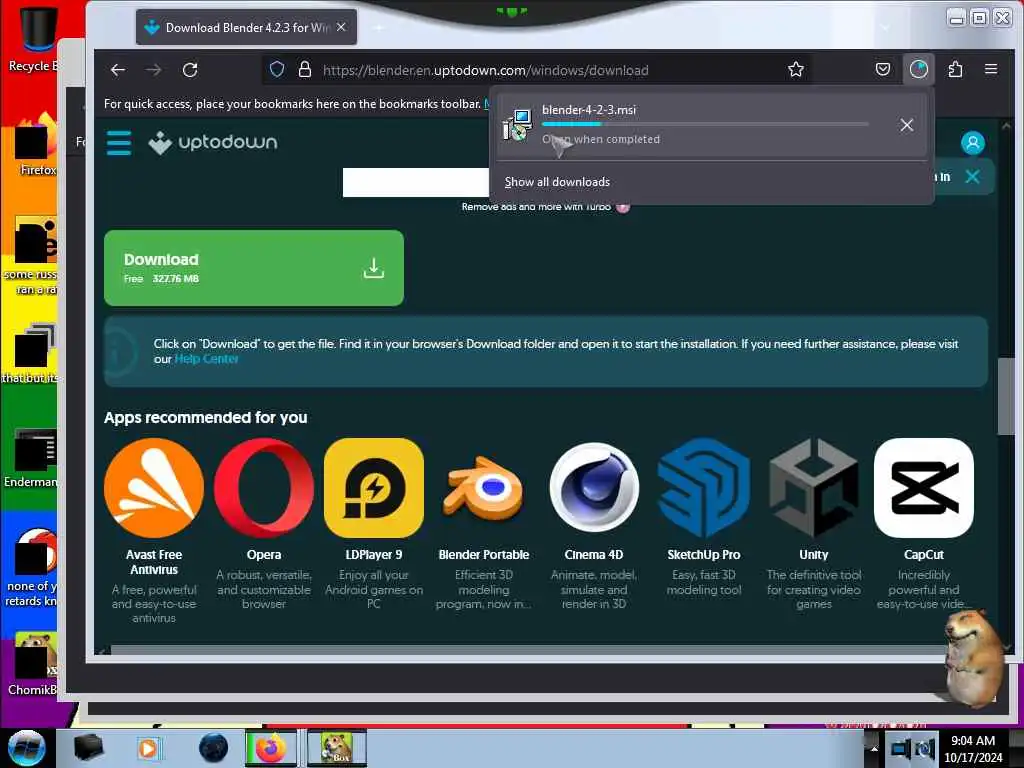Image resolution: width=1024 pixels, height=768 pixels.
Task: Click the Avast Free Antivirus title
Action: click(x=154, y=562)
